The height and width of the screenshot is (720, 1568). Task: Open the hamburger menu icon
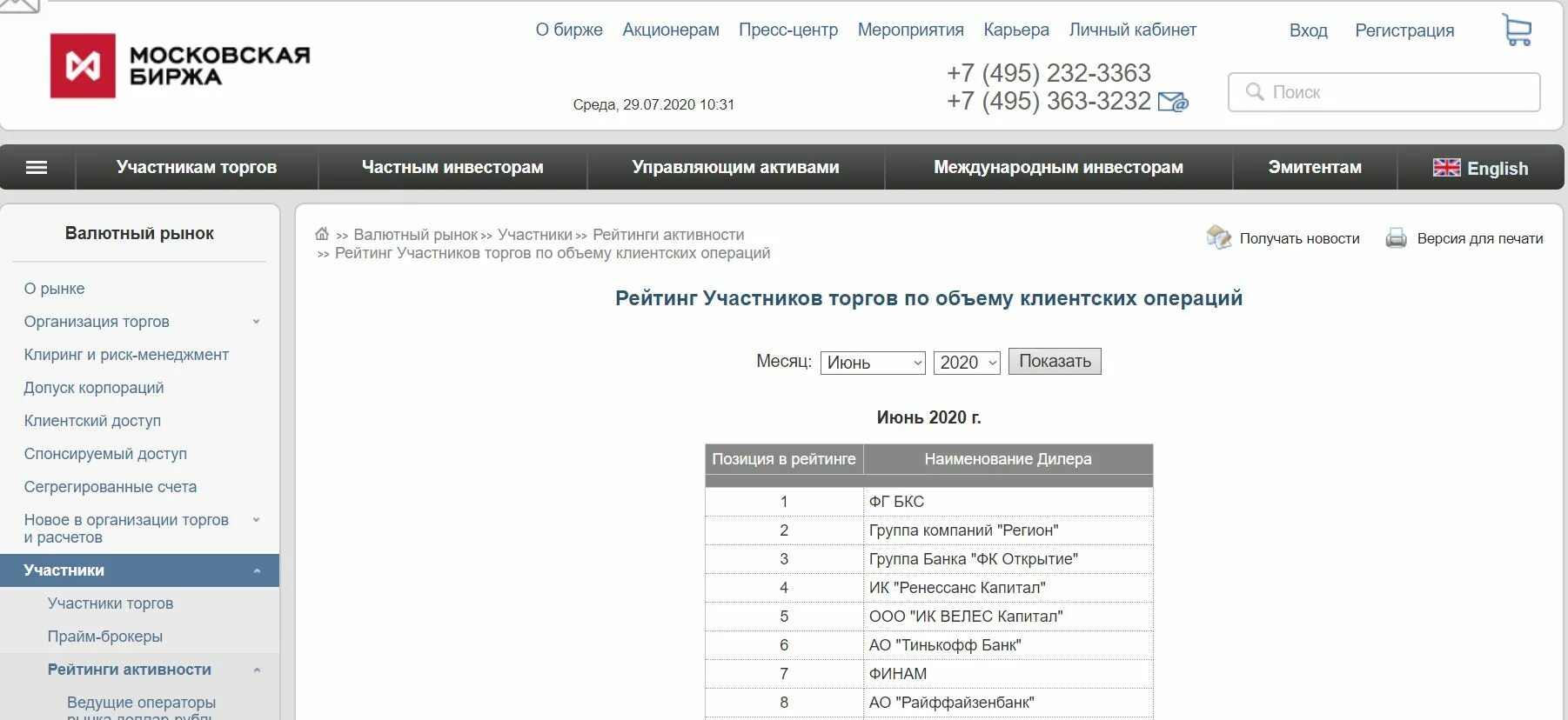(x=37, y=168)
